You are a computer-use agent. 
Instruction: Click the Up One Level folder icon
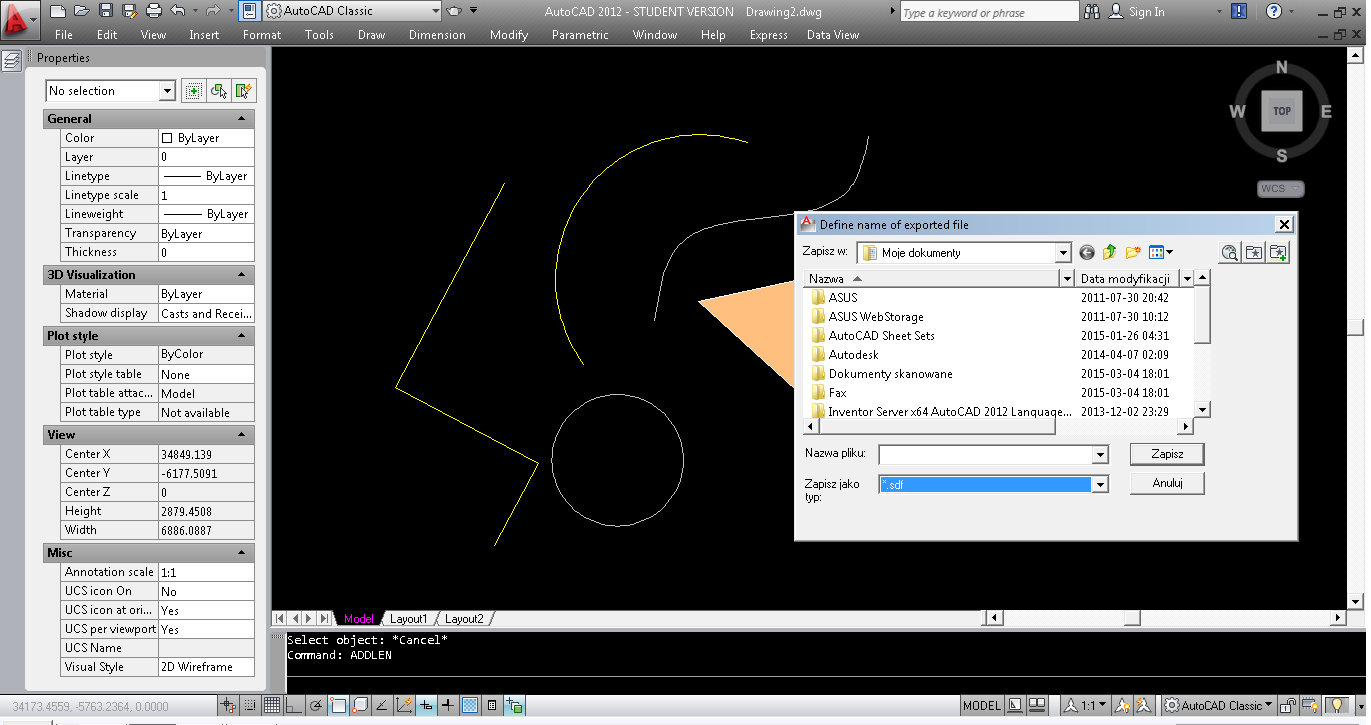pos(1110,253)
